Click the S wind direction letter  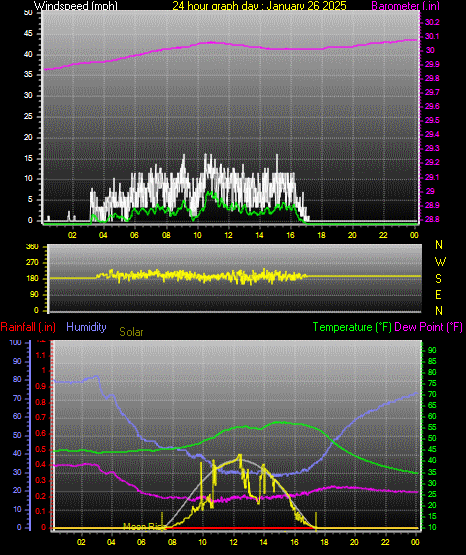tap(438, 279)
